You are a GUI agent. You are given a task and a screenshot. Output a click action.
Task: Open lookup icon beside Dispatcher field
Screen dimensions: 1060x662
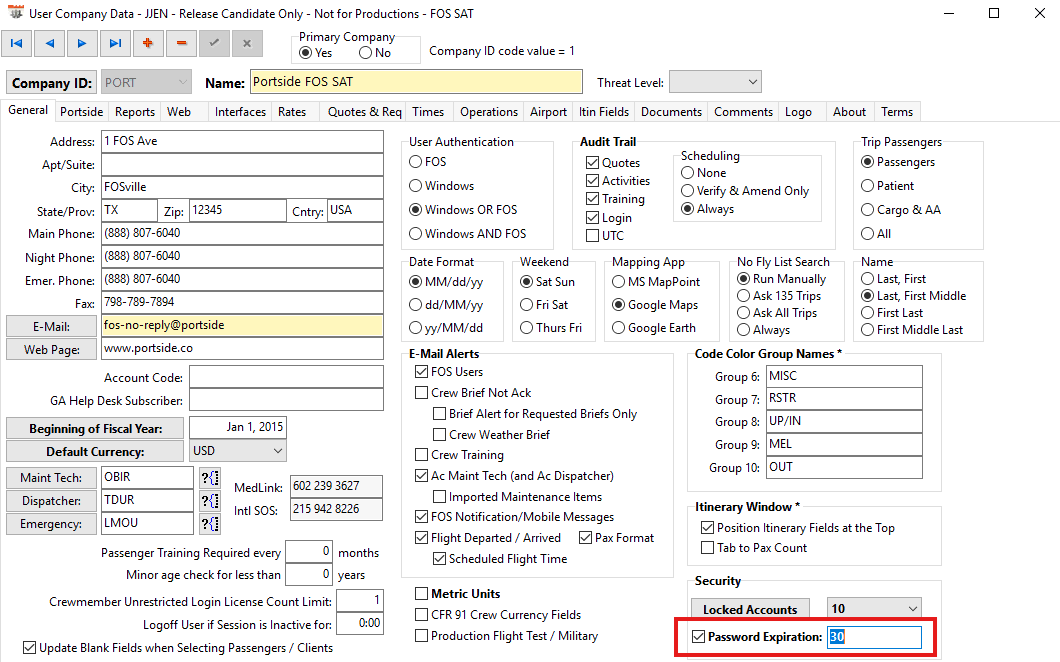click(210, 501)
